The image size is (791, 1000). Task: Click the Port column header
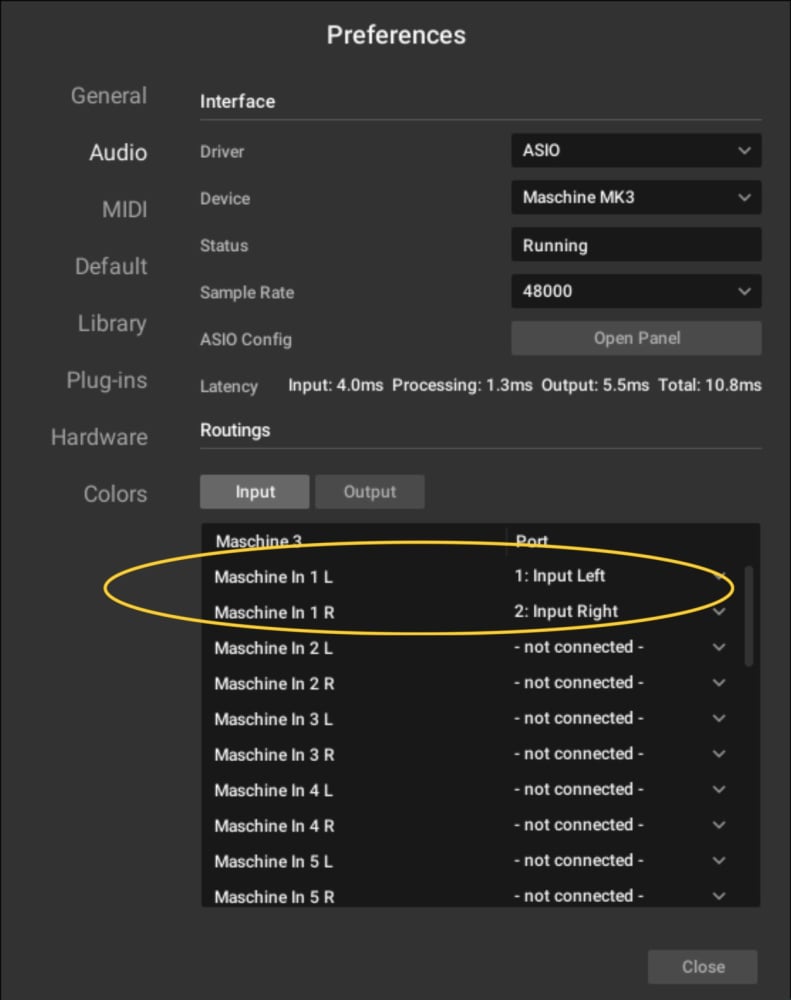coord(532,541)
